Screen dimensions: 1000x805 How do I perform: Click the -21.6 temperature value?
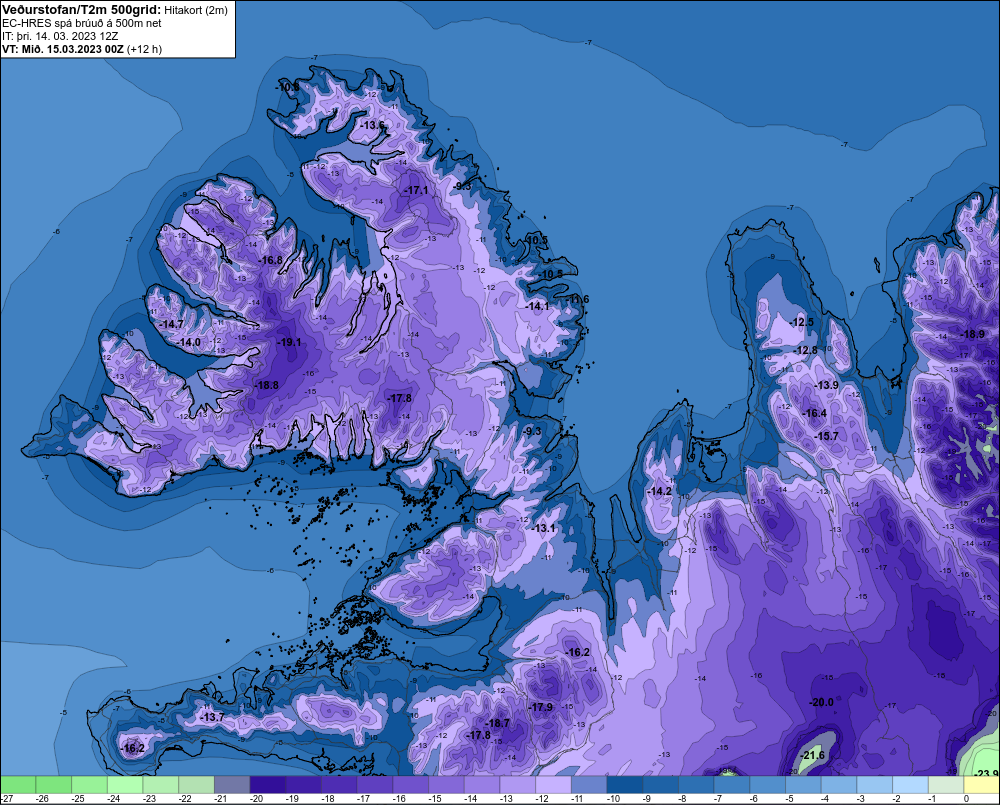tap(812, 755)
